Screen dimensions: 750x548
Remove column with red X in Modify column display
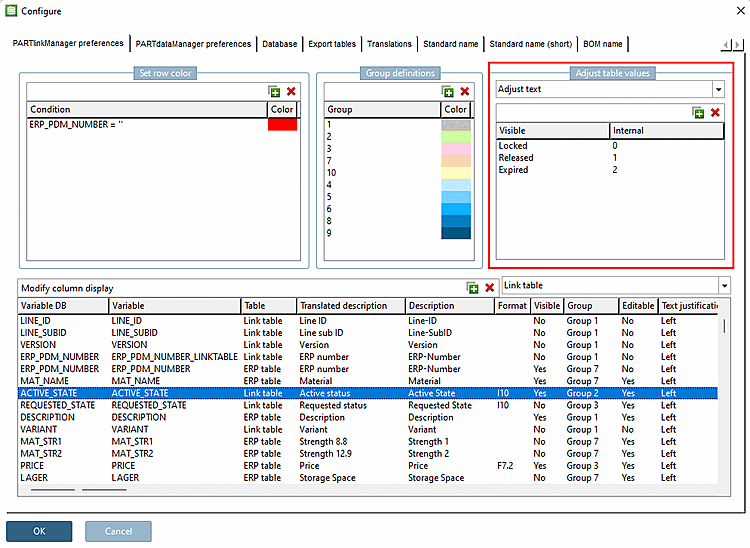[x=489, y=287]
